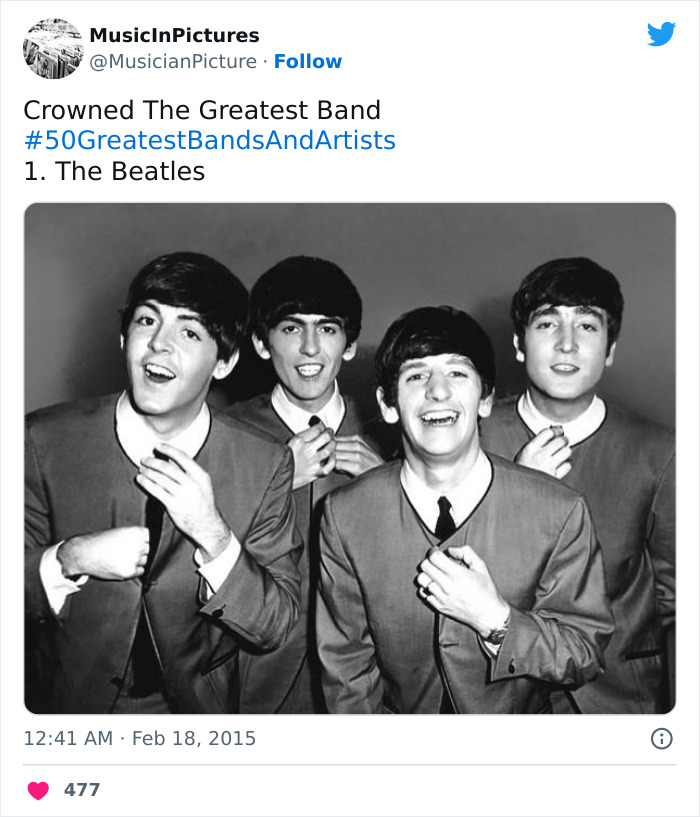Click the front man's black necktie
This screenshot has width=700, height=817.
click(445, 520)
